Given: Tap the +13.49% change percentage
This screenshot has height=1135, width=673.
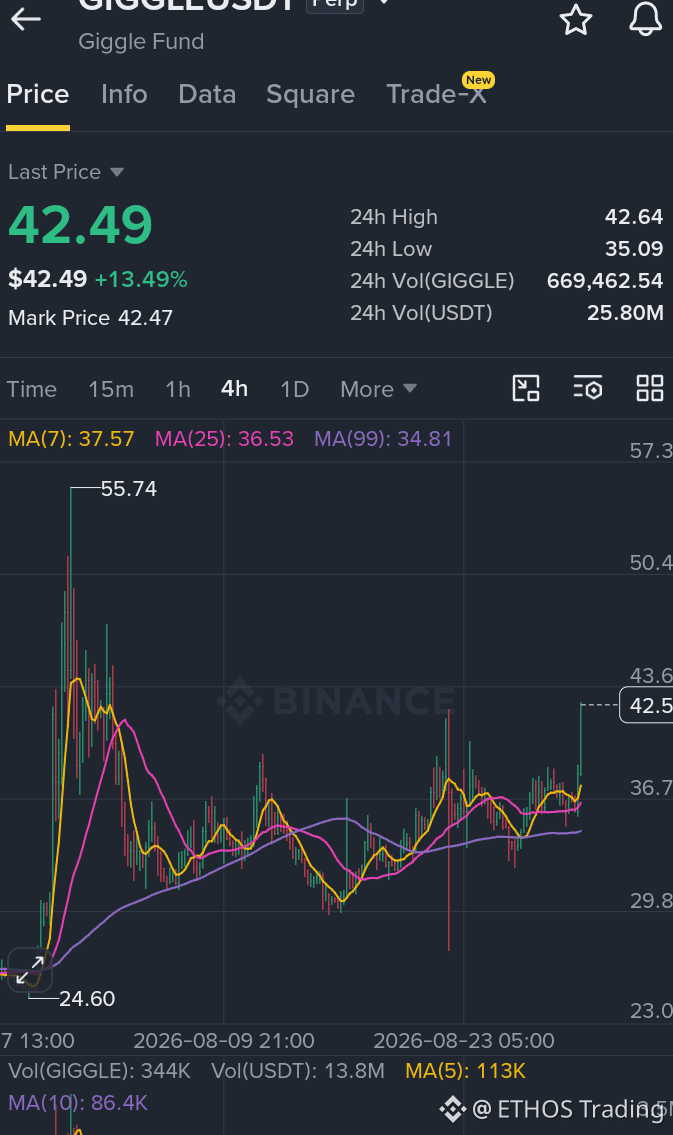Looking at the screenshot, I should click(141, 279).
